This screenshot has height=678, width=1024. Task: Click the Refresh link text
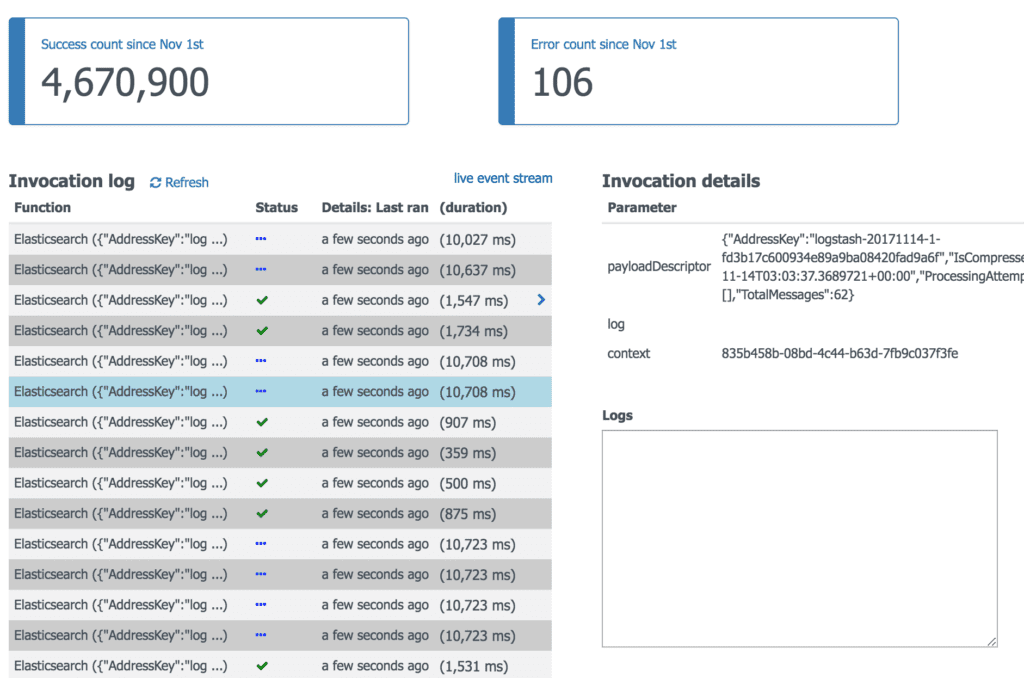click(185, 182)
